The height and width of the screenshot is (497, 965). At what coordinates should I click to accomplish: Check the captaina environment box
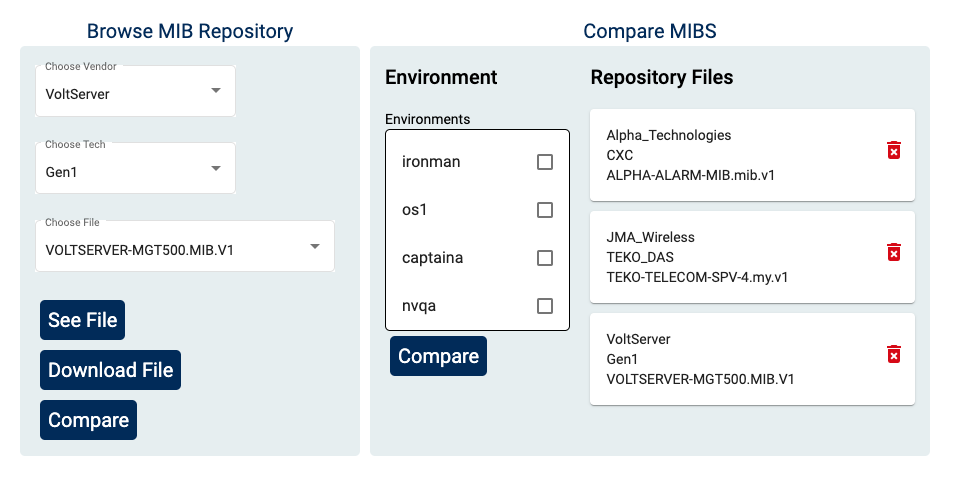pos(545,258)
